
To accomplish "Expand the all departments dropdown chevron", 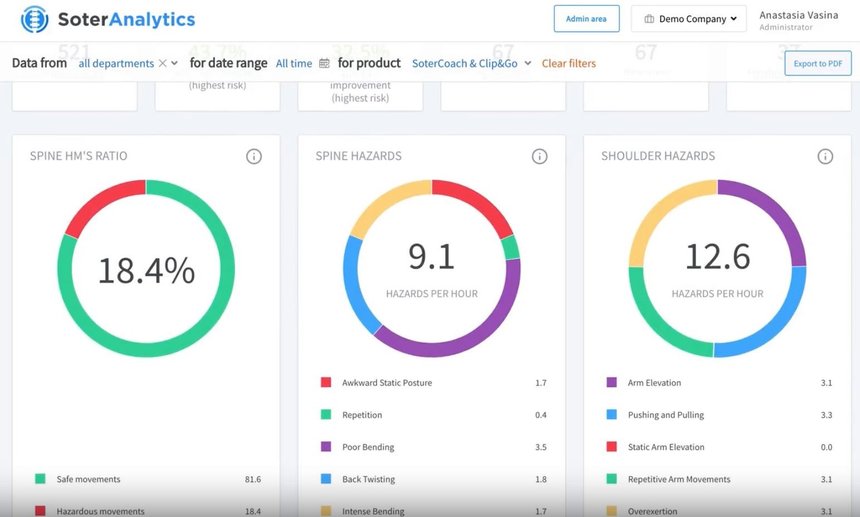I will (x=174, y=63).
